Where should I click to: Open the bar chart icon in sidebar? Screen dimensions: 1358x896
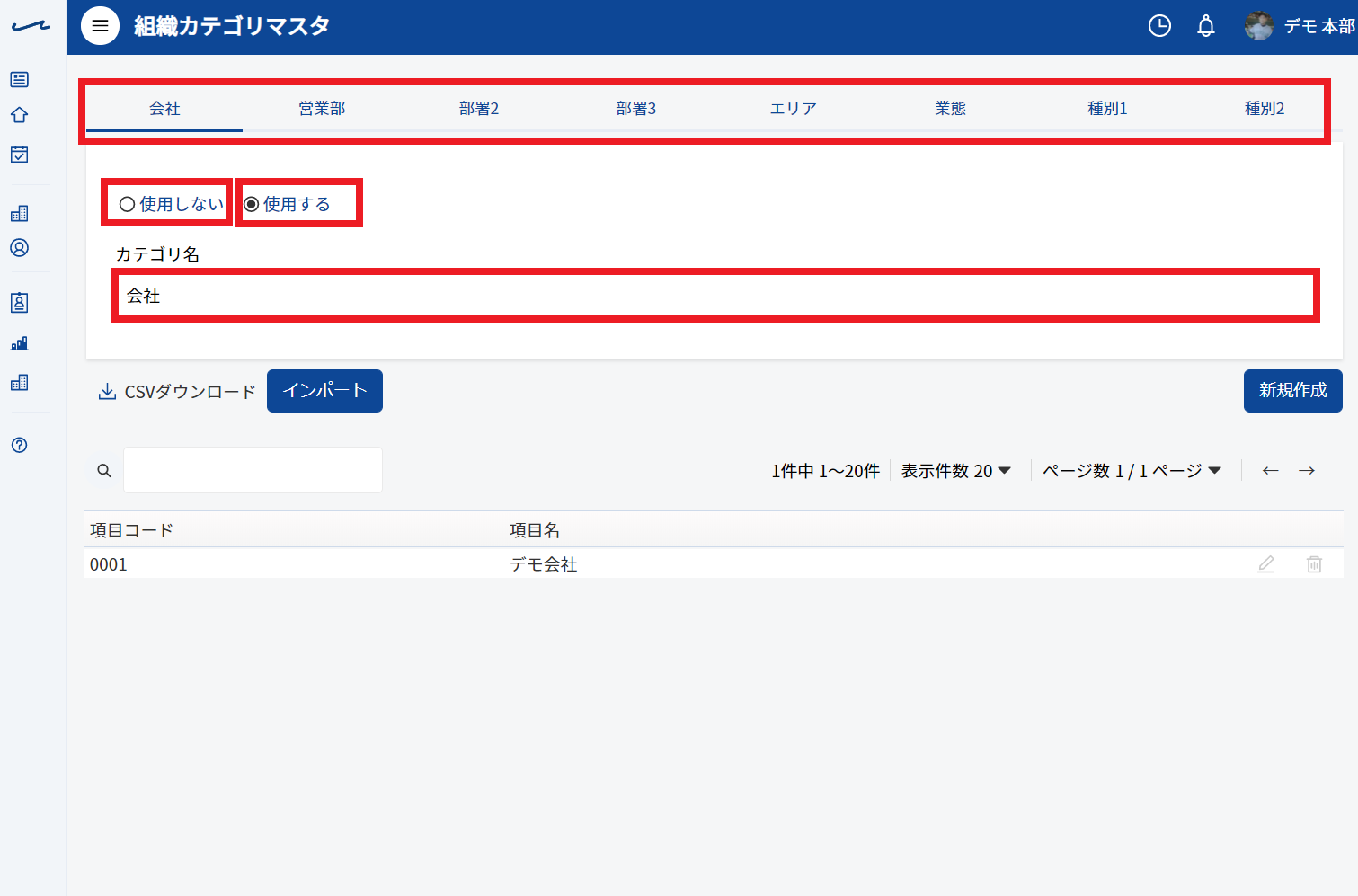[x=19, y=343]
